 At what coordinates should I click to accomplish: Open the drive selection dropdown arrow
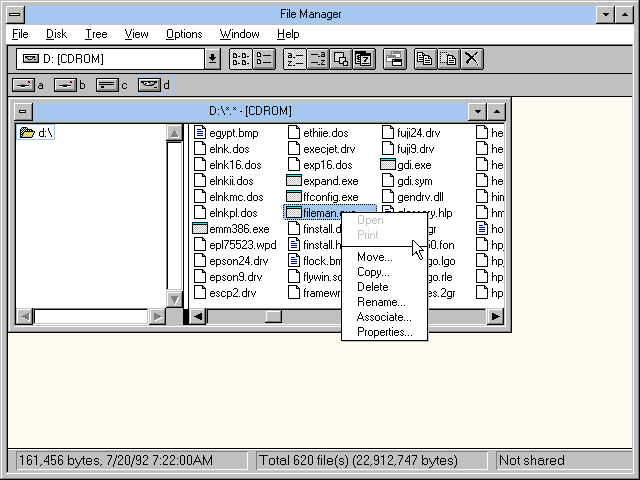[212, 59]
